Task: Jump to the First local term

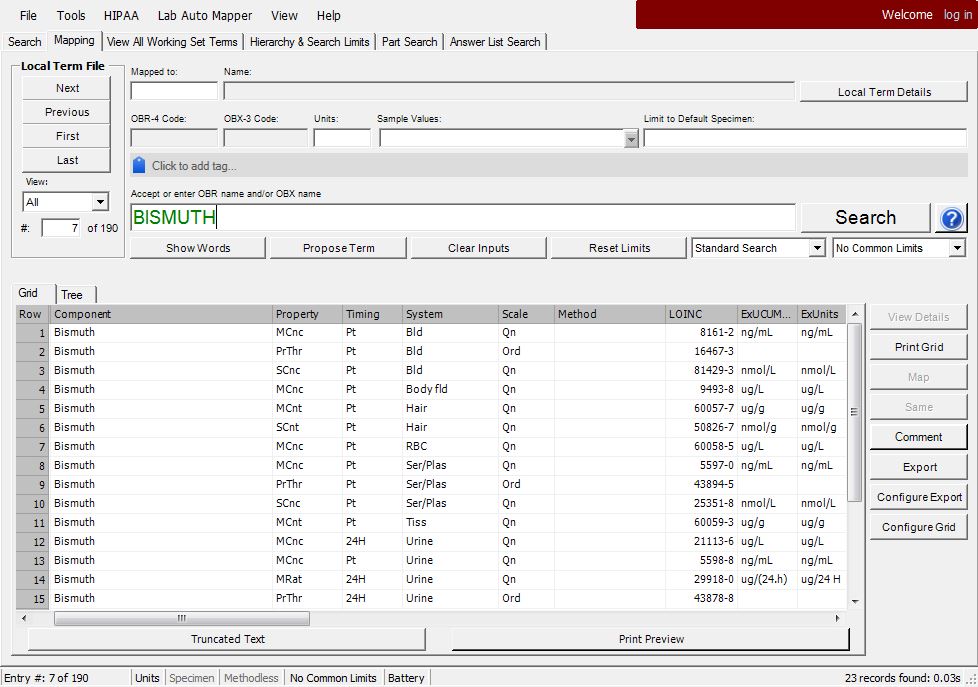Action: [x=67, y=136]
